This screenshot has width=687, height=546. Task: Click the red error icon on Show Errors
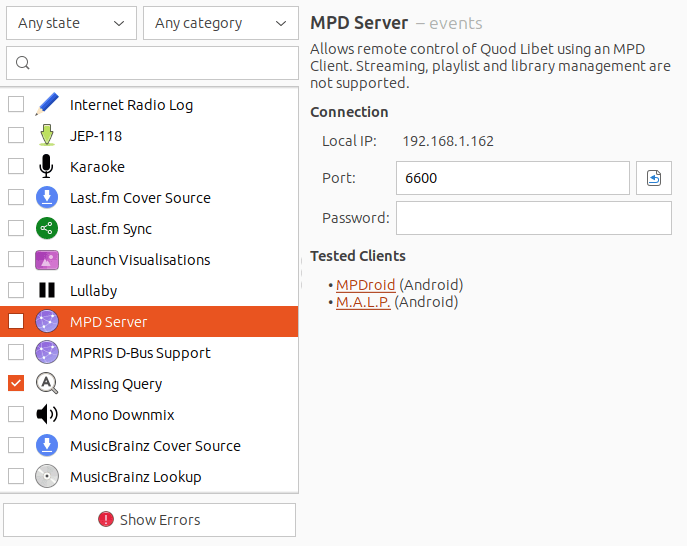point(106,519)
